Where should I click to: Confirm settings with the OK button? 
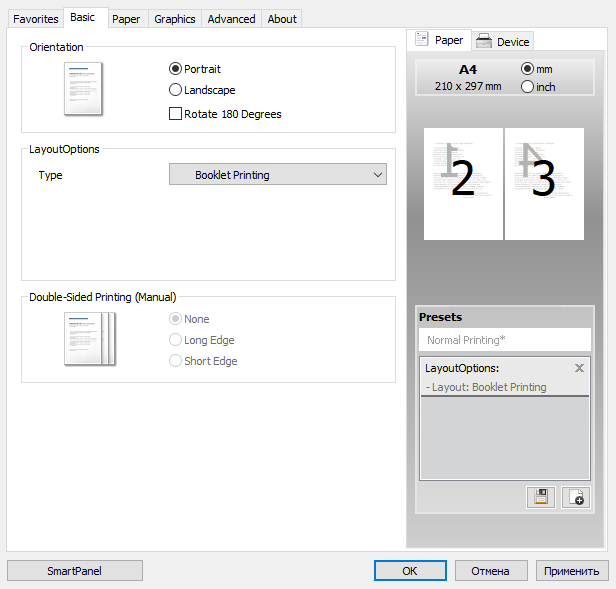coord(410,571)
